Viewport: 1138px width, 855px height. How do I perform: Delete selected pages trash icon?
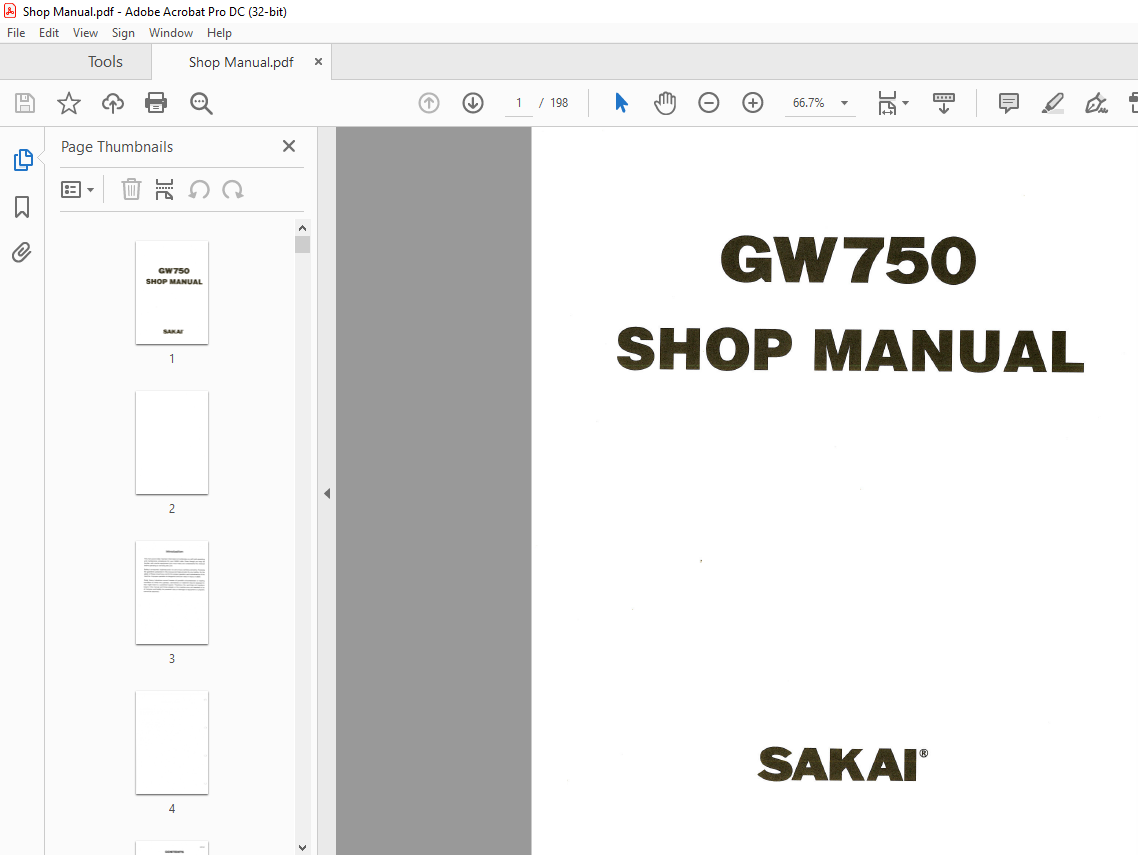click(131, 189)
